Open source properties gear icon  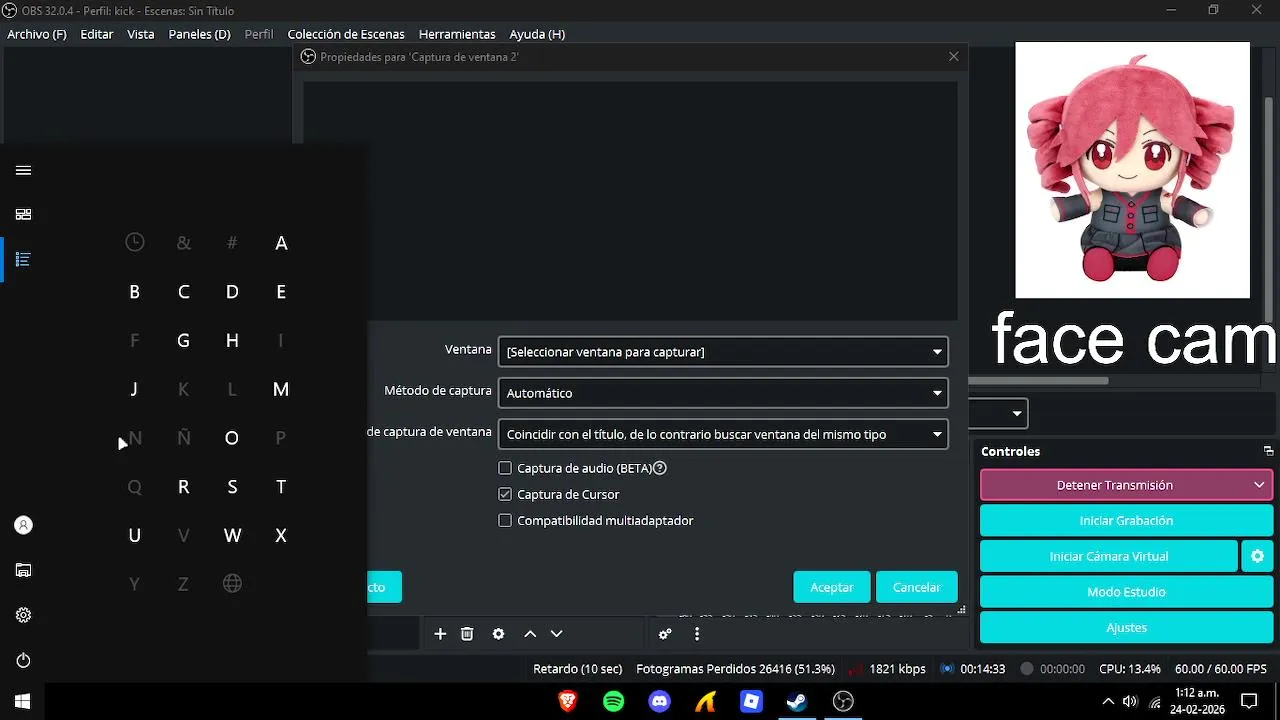[x=498, y=634]
